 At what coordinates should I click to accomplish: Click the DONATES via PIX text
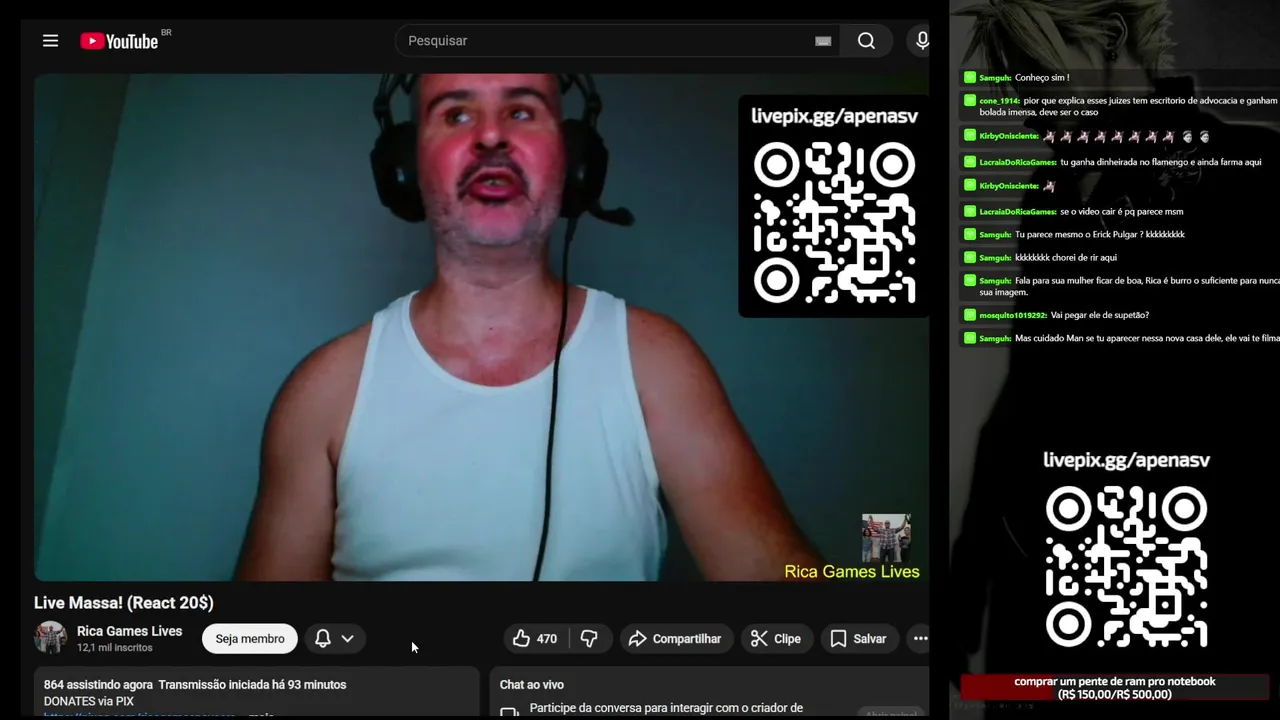click(89, 702)
